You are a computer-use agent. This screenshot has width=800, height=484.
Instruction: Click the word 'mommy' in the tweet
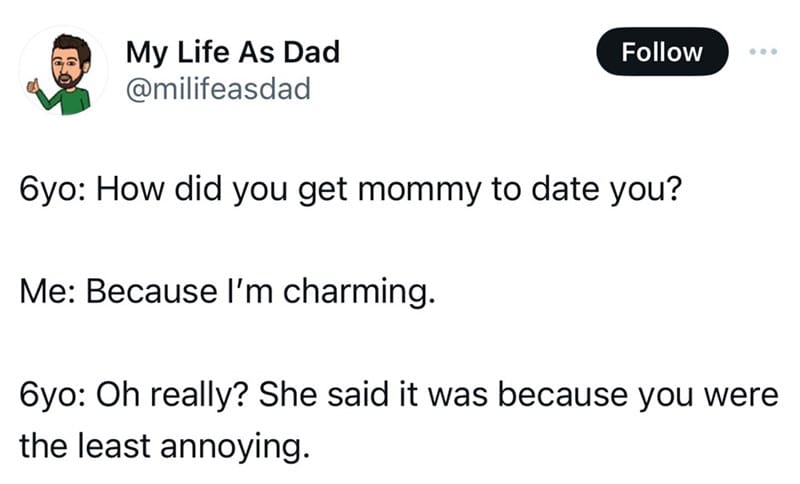(x=419, y=191)
